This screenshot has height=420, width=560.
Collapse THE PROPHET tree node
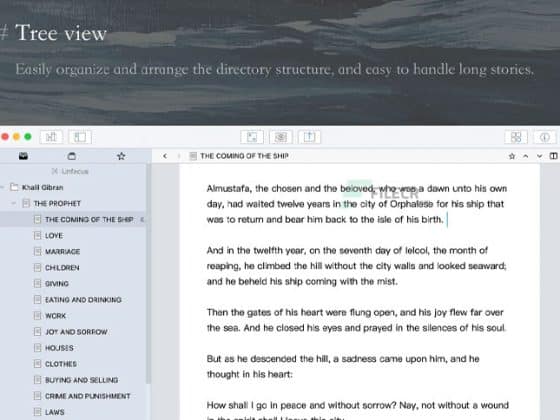(13, 203)
